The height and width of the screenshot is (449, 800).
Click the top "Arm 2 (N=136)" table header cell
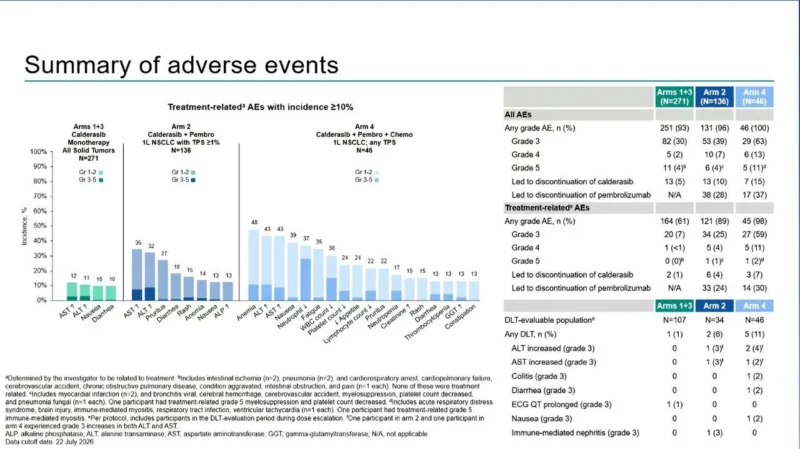pyautogui.click(x=714, y=97)
